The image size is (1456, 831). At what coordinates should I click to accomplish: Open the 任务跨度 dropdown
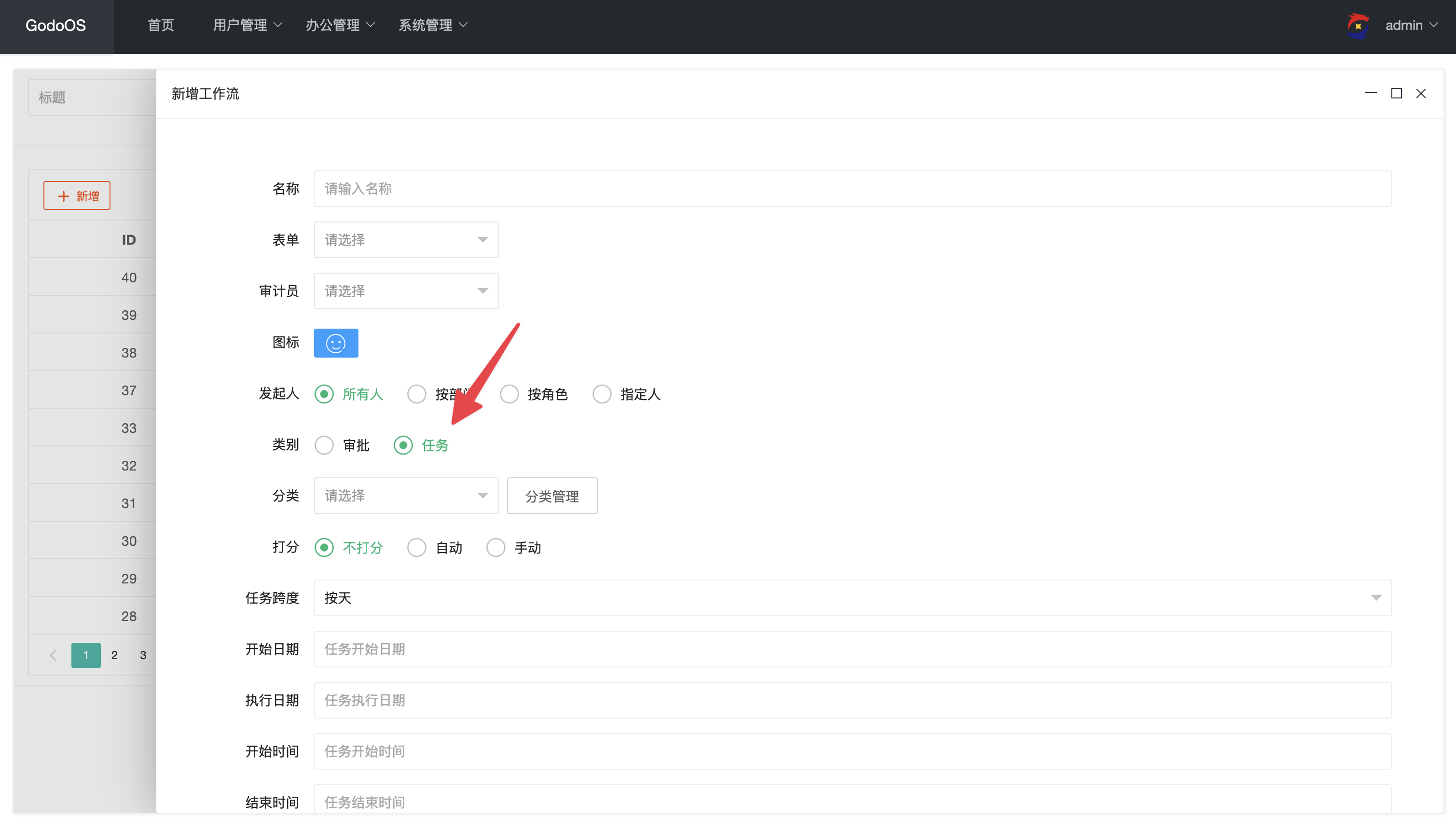click(852, 598)
